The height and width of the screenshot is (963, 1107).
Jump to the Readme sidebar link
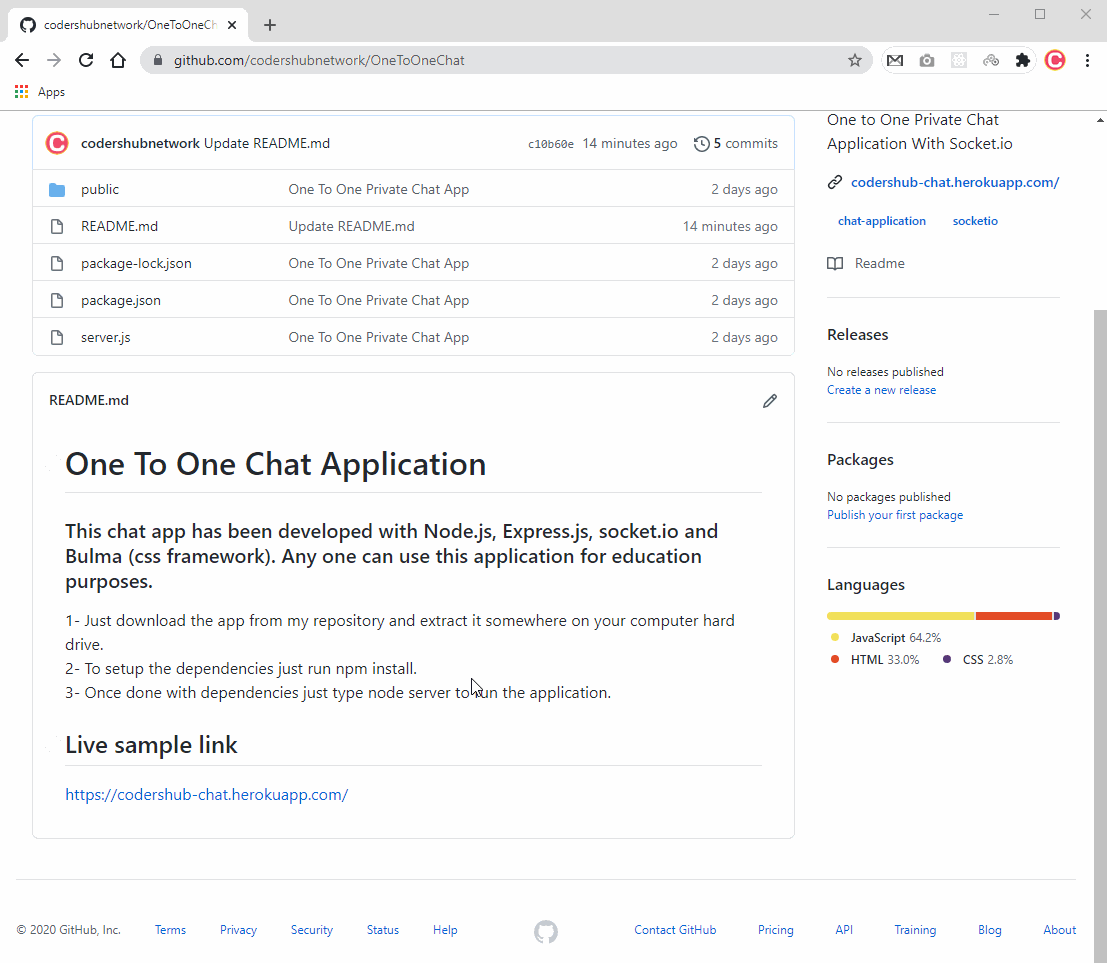pos(879,263)
